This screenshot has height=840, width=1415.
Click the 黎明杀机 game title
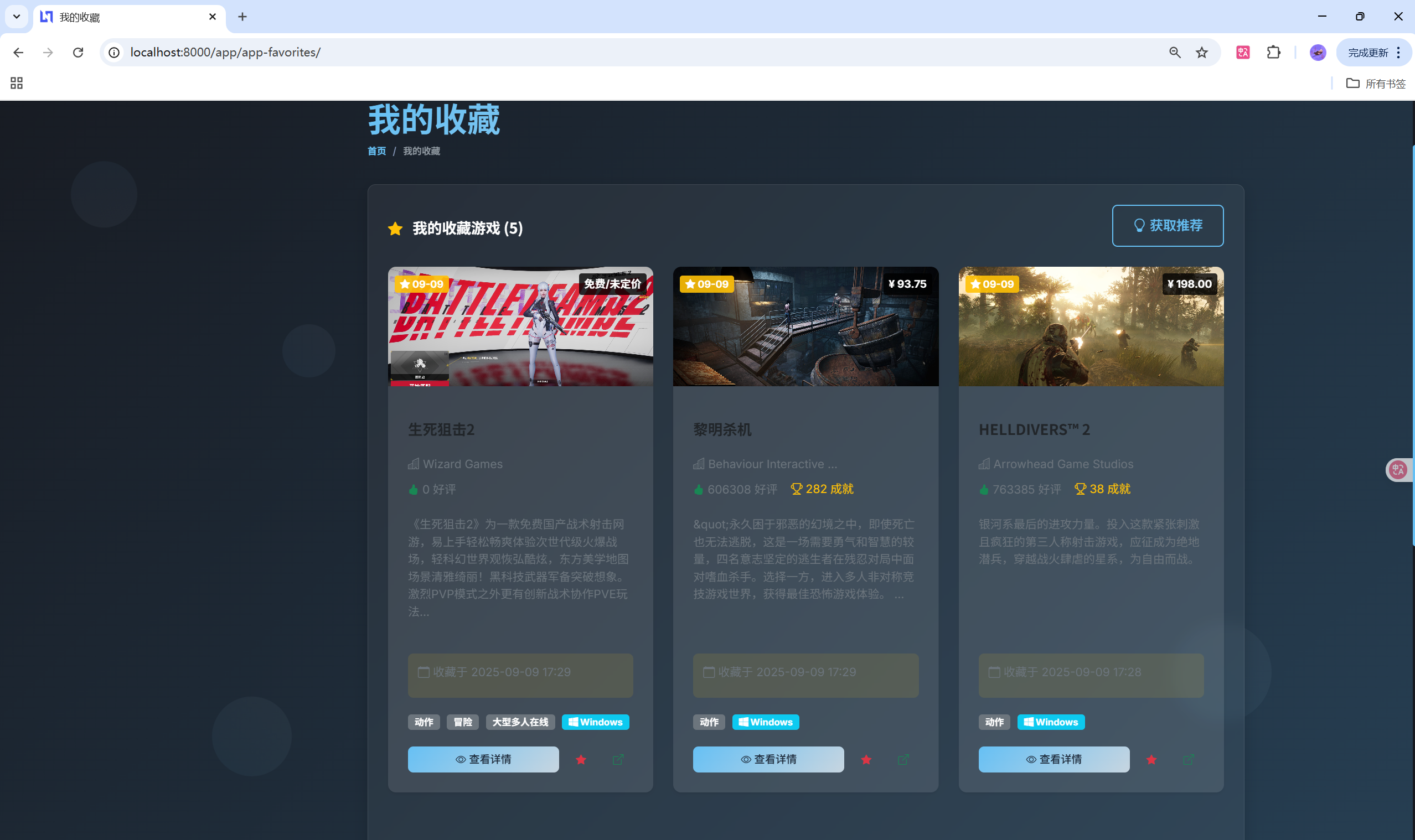coord(722,429)
